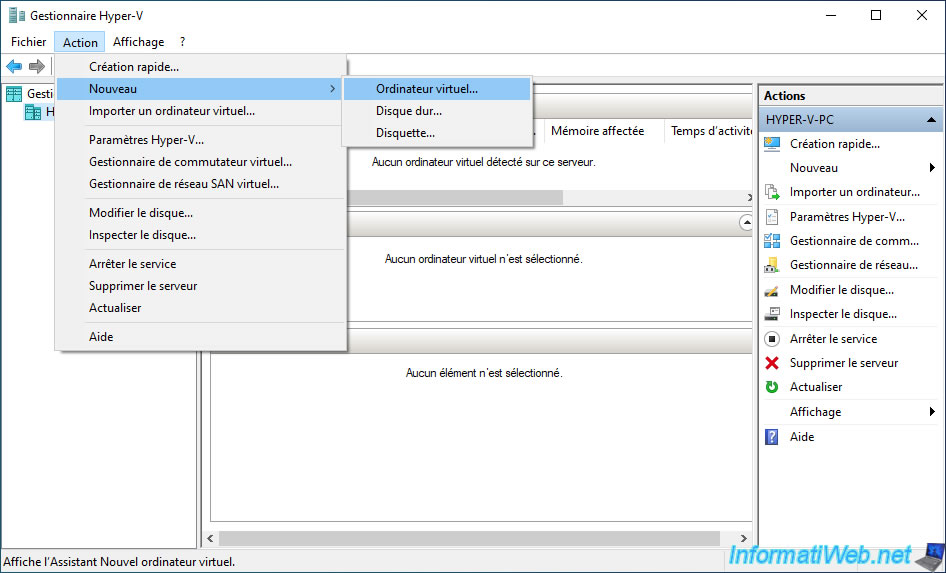Click the forward arrow toolbar icon
The height and width of the screenshot is (573, 946).
pyautogui.click(x=37, y=66)
